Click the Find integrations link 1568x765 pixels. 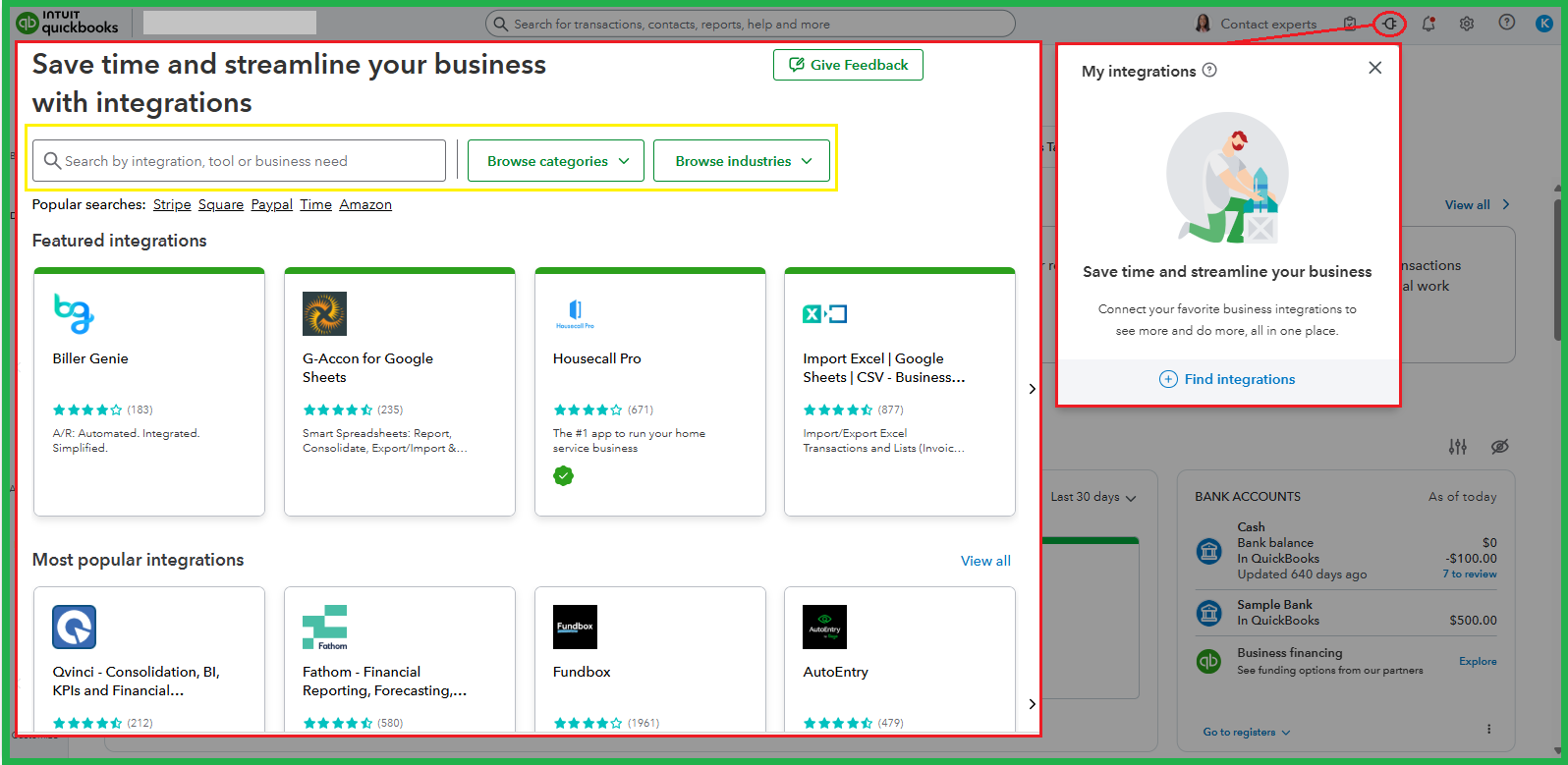pos(1228,379)
